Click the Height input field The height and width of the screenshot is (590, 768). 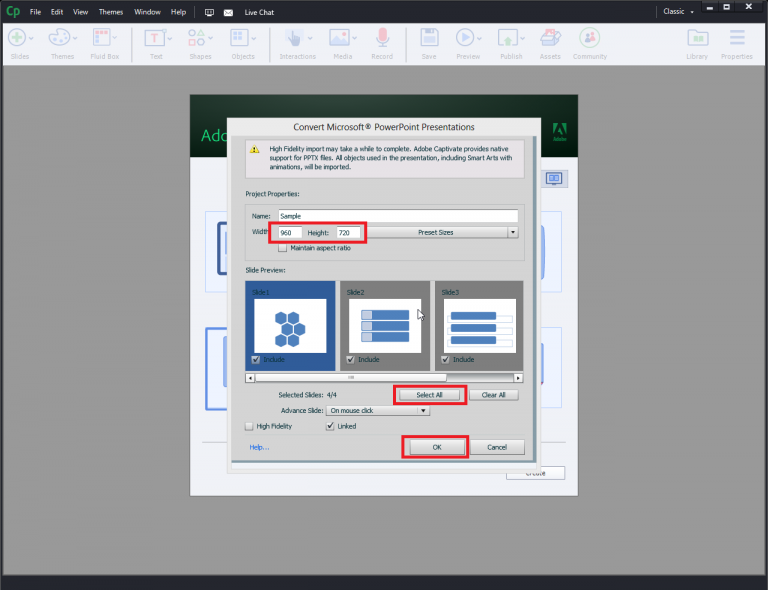click(x=348, y=233)
